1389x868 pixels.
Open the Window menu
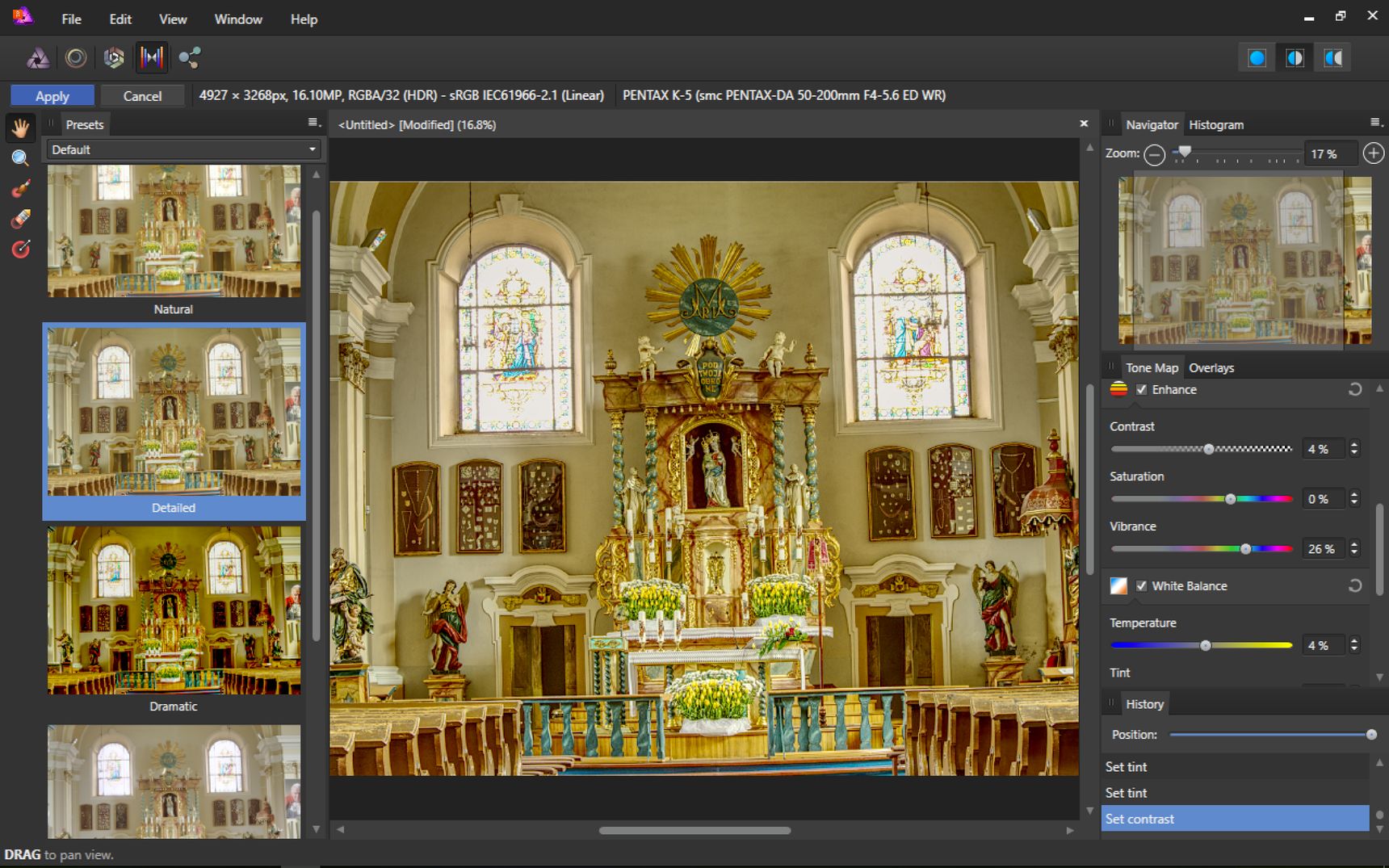point(238,19)
